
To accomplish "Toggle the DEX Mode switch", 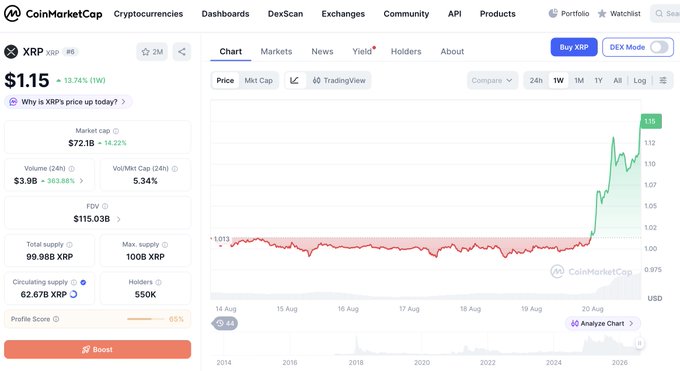I will tap(659, 47).
